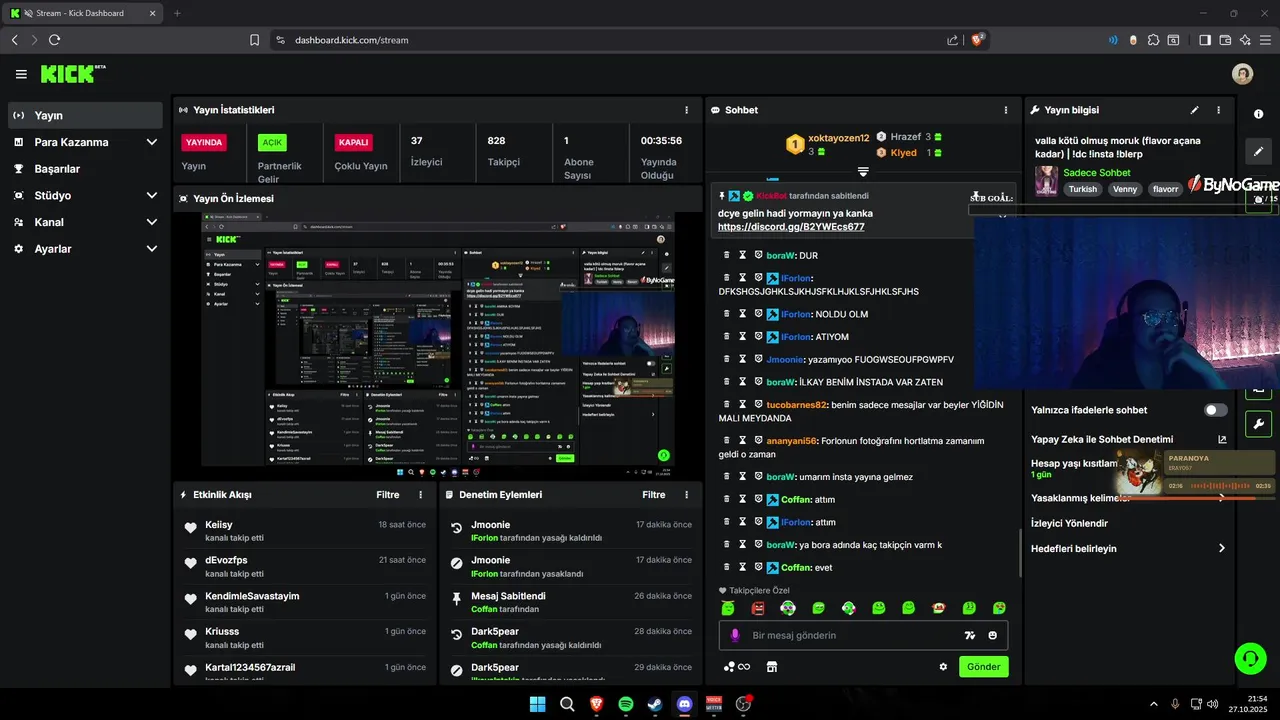
Task: Reload the page with browser refresh button
Action: click(54, 40)
